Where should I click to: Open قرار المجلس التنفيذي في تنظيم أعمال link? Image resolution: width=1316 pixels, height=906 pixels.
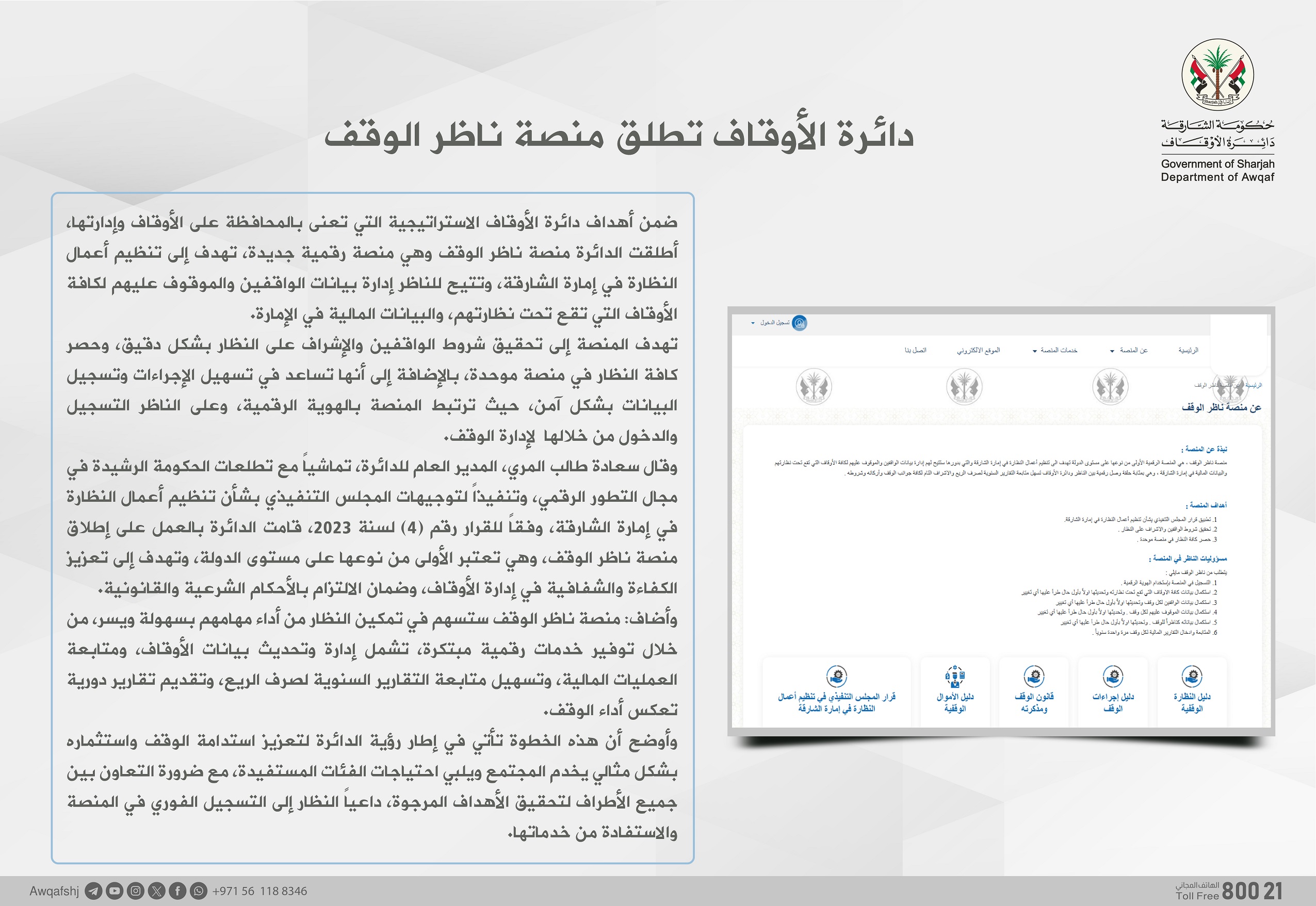click(x=837, y=702)
